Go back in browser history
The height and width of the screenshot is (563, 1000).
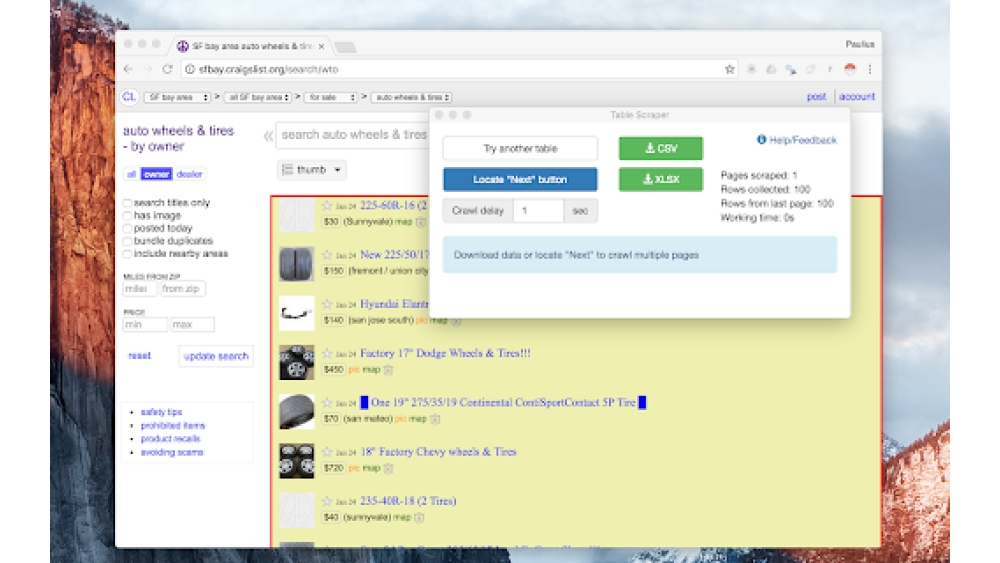click(x=128, y=69)
